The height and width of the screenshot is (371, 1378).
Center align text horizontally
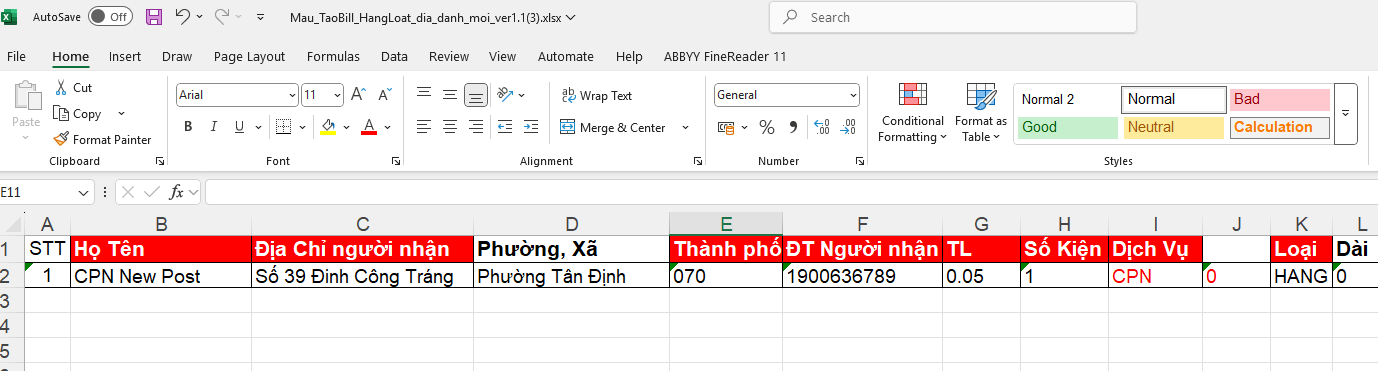coord(450,127)
